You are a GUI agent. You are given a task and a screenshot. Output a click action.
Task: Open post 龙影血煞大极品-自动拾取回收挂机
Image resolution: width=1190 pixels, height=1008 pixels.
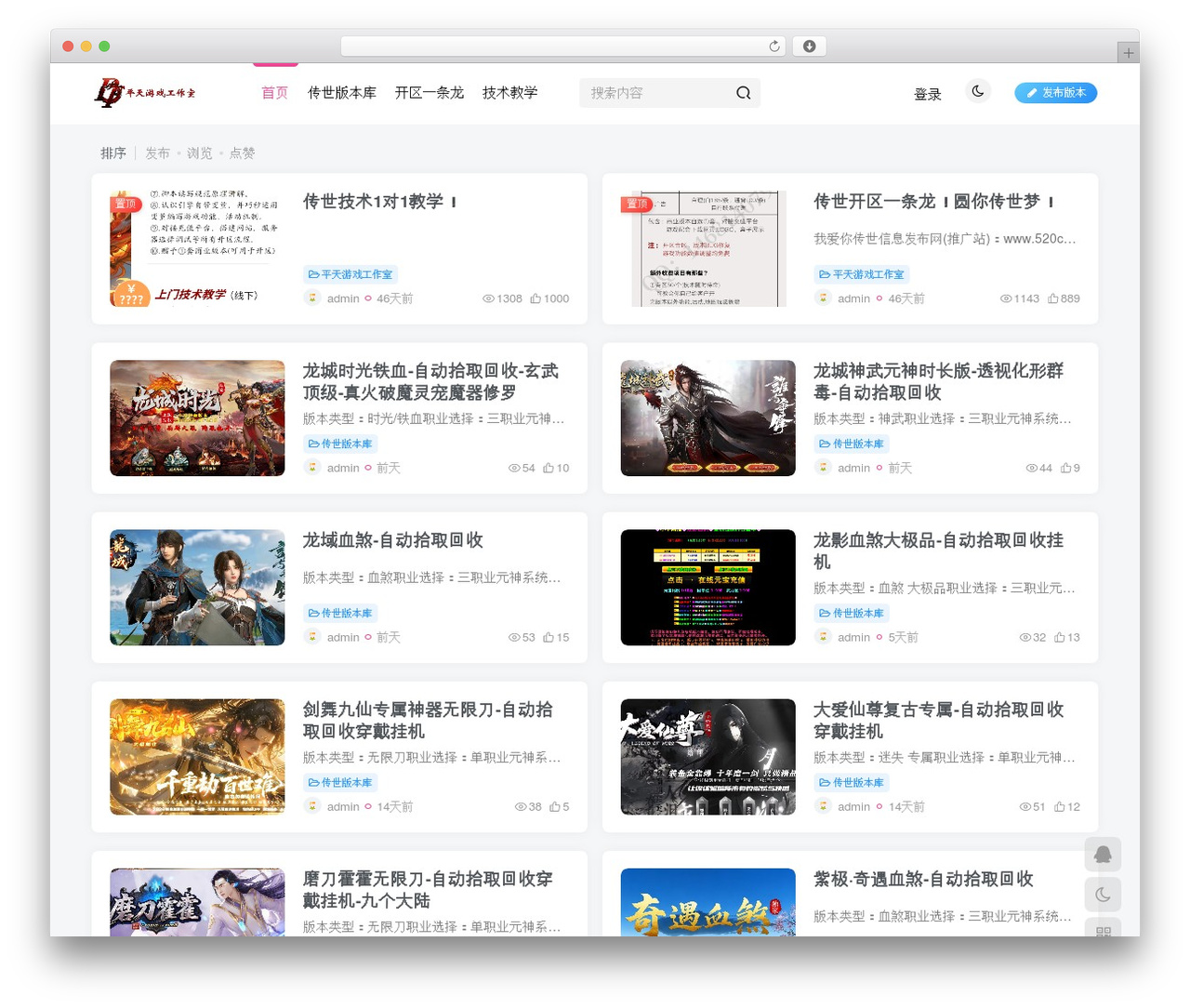point(938,551)
